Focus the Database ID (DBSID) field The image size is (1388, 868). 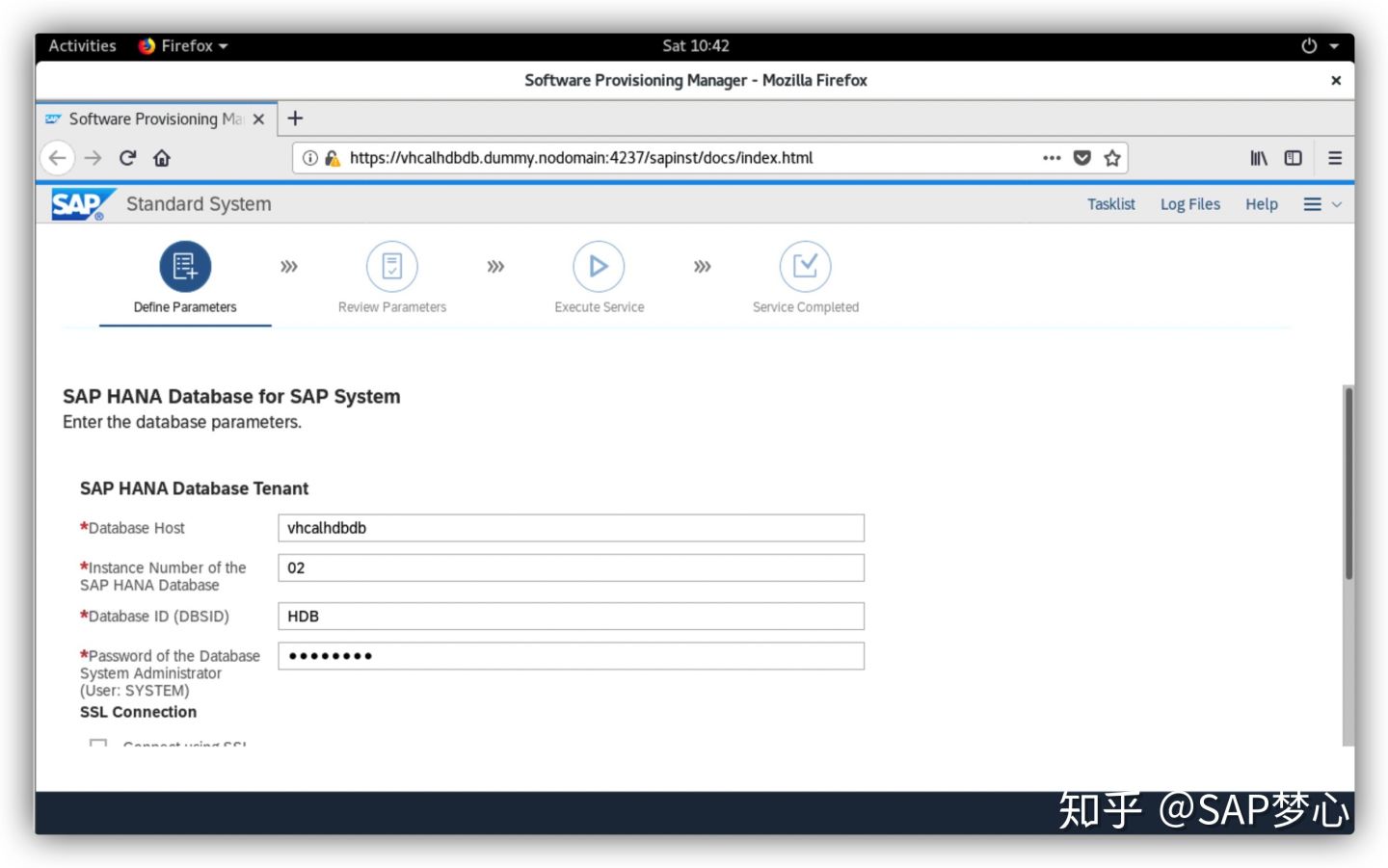[x=571, y=617]
